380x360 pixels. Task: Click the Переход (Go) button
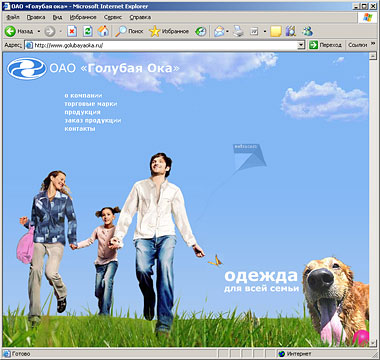pos(325,45)
